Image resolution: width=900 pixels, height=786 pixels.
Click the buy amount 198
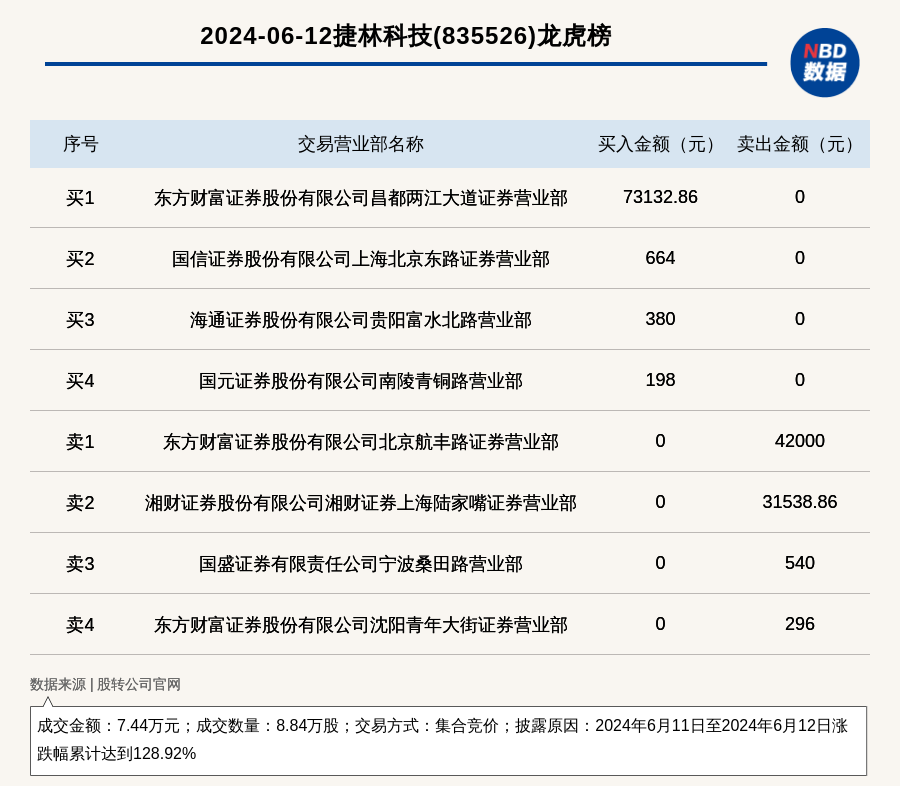click(x=660, y=380)
